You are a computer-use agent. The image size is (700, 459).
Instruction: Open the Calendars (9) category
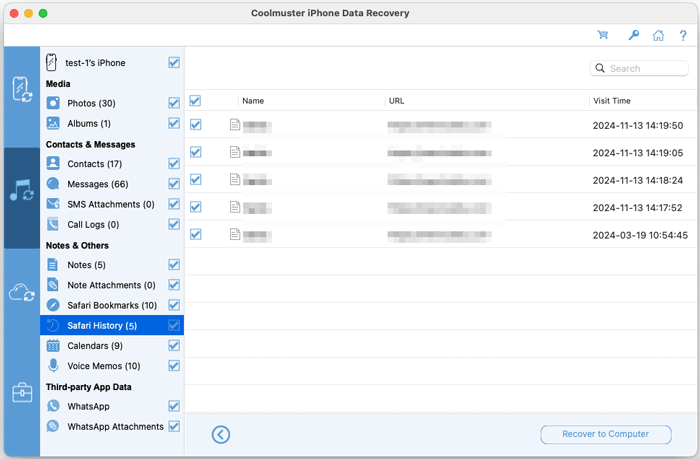(95, 346)
